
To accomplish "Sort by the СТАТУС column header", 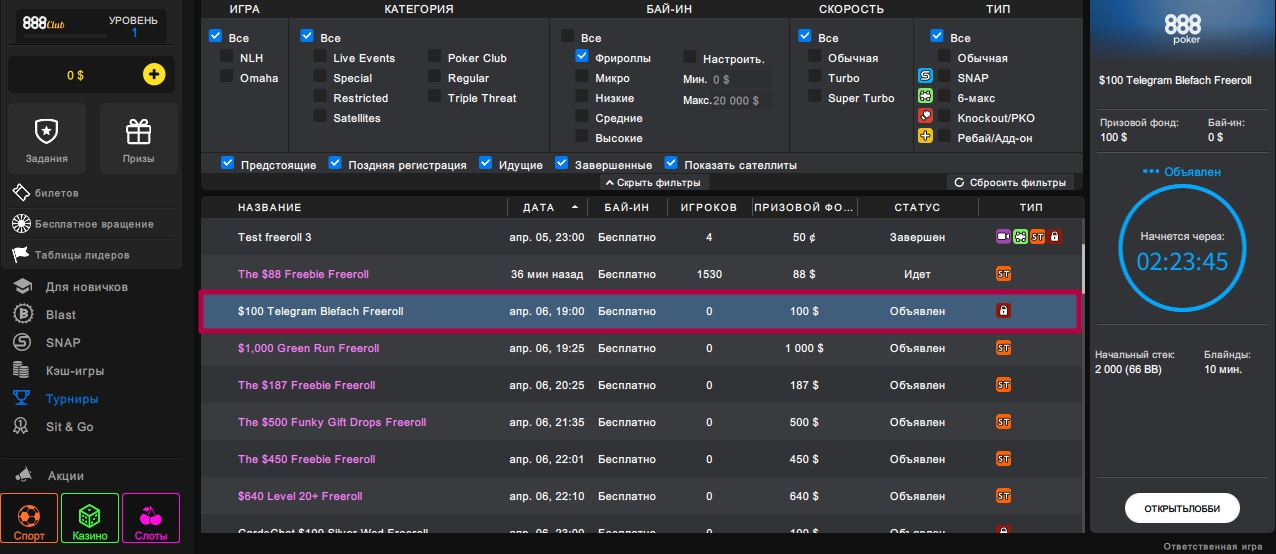I will (917, 208).
